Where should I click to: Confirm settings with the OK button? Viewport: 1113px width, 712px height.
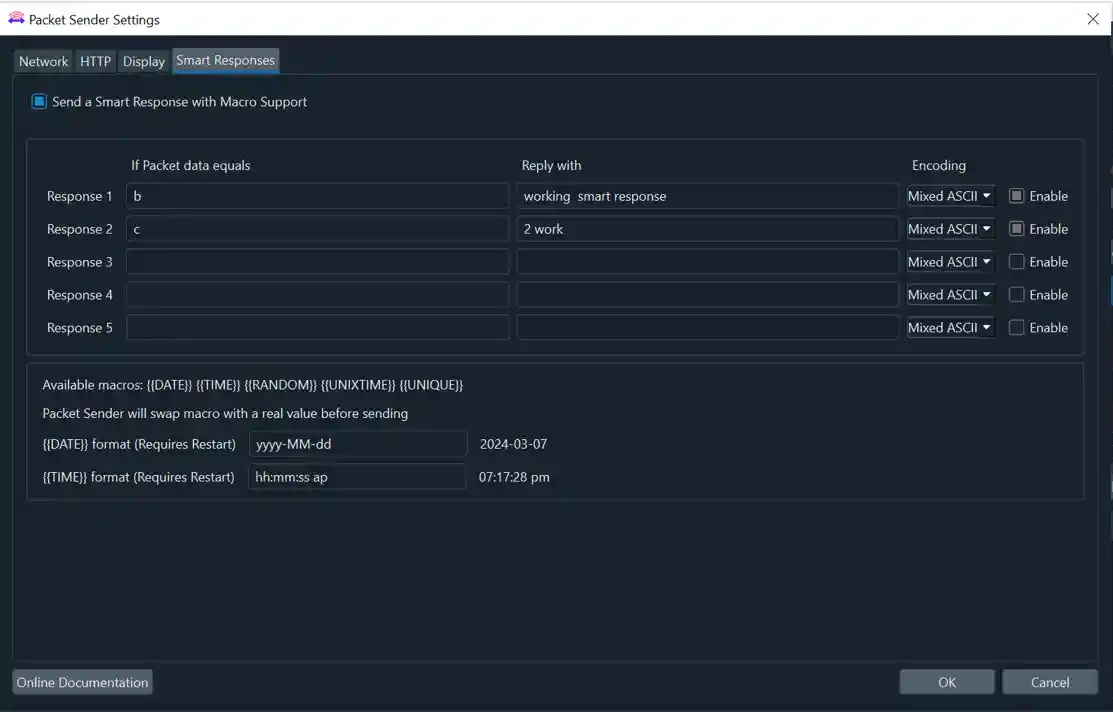(946, 681)
